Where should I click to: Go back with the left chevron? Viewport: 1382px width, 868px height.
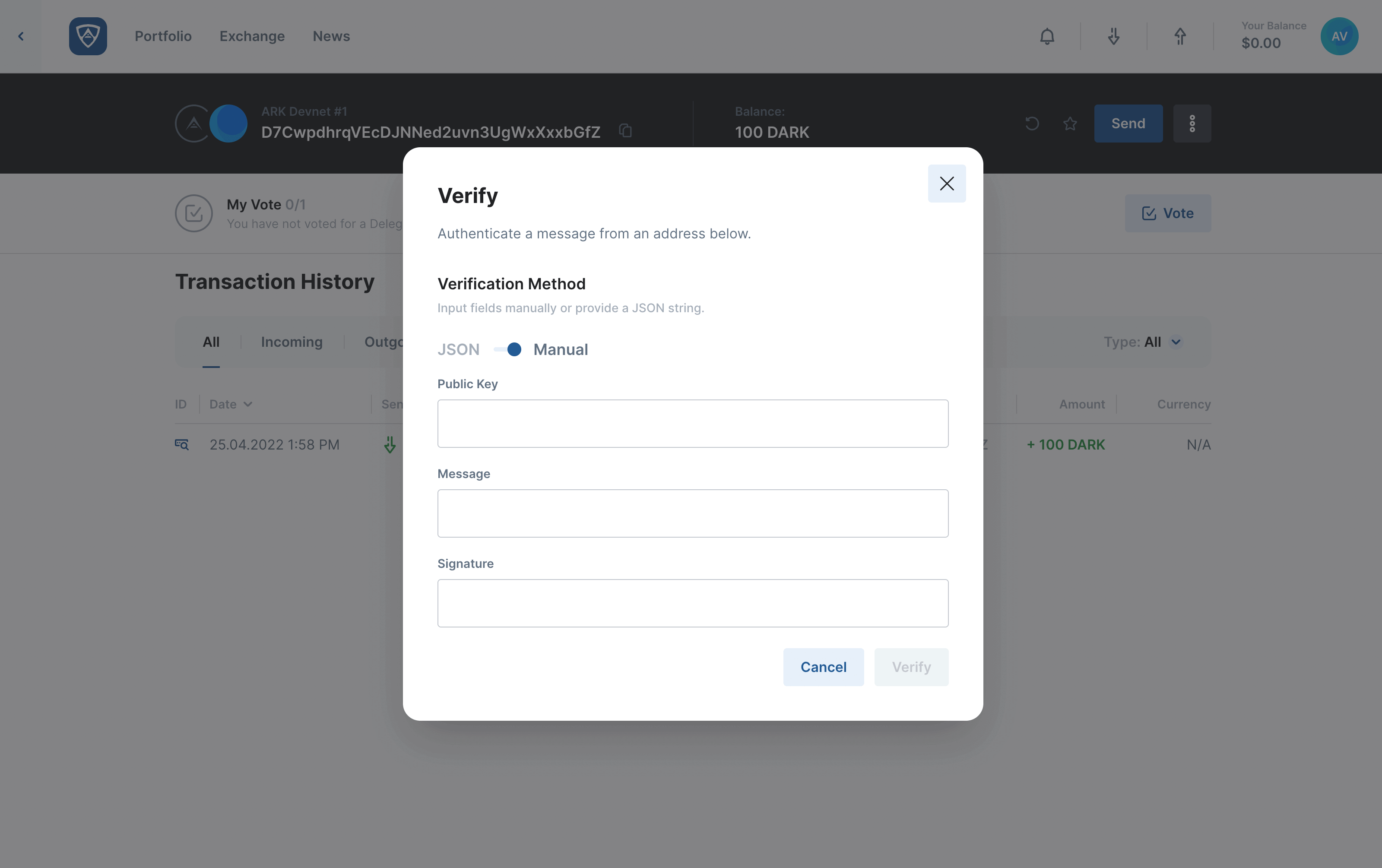click(x=21, y=36)
